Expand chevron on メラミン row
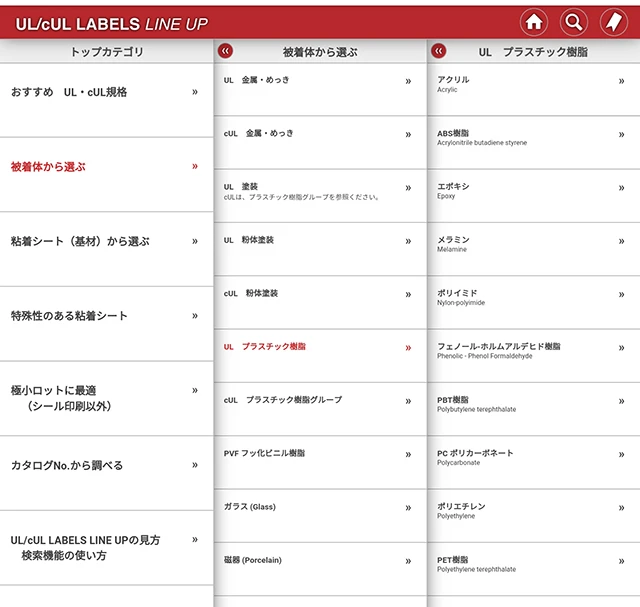Viewport: 640px width, 607px height. (621, 241)
